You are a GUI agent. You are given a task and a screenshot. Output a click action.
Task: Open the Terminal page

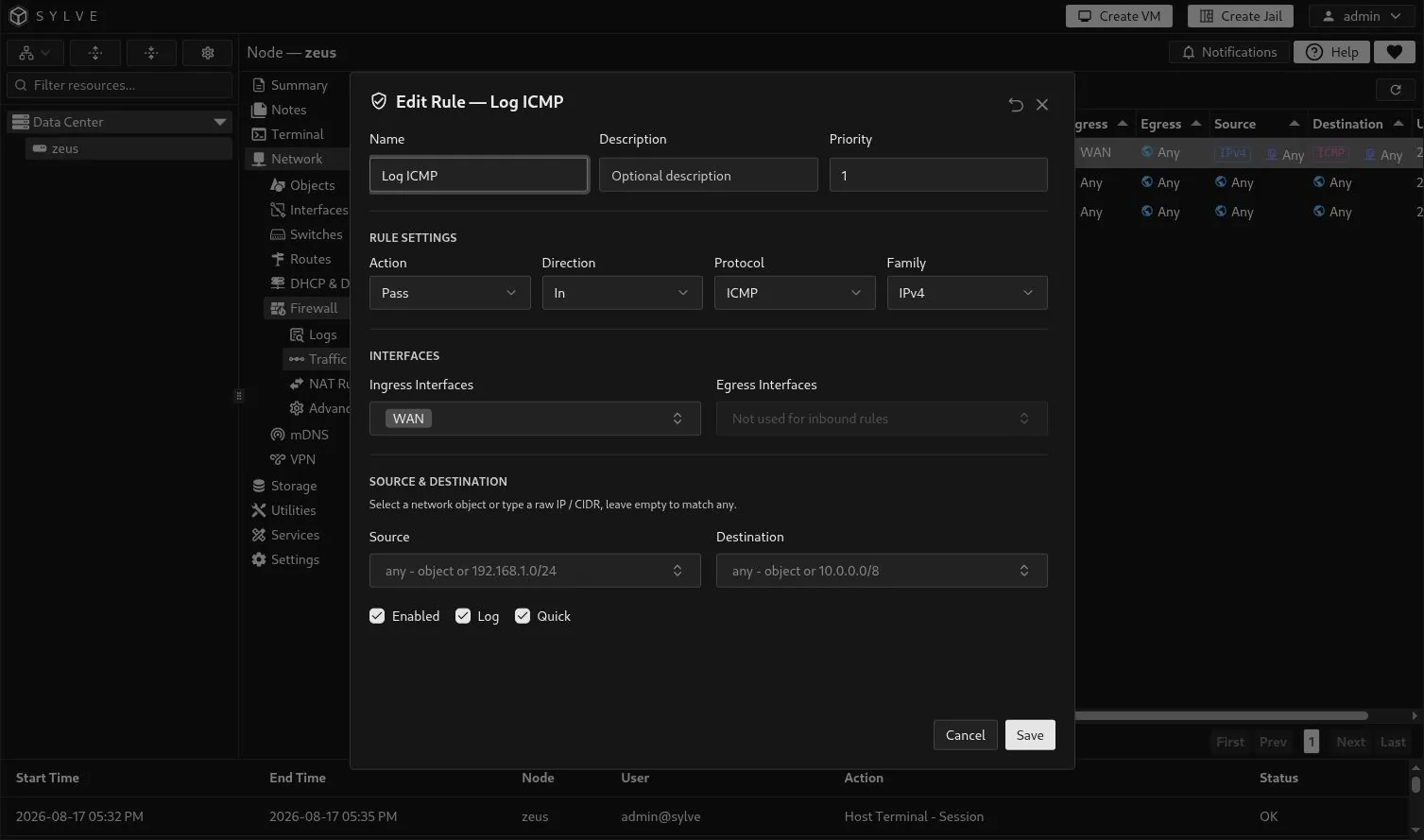297,134
